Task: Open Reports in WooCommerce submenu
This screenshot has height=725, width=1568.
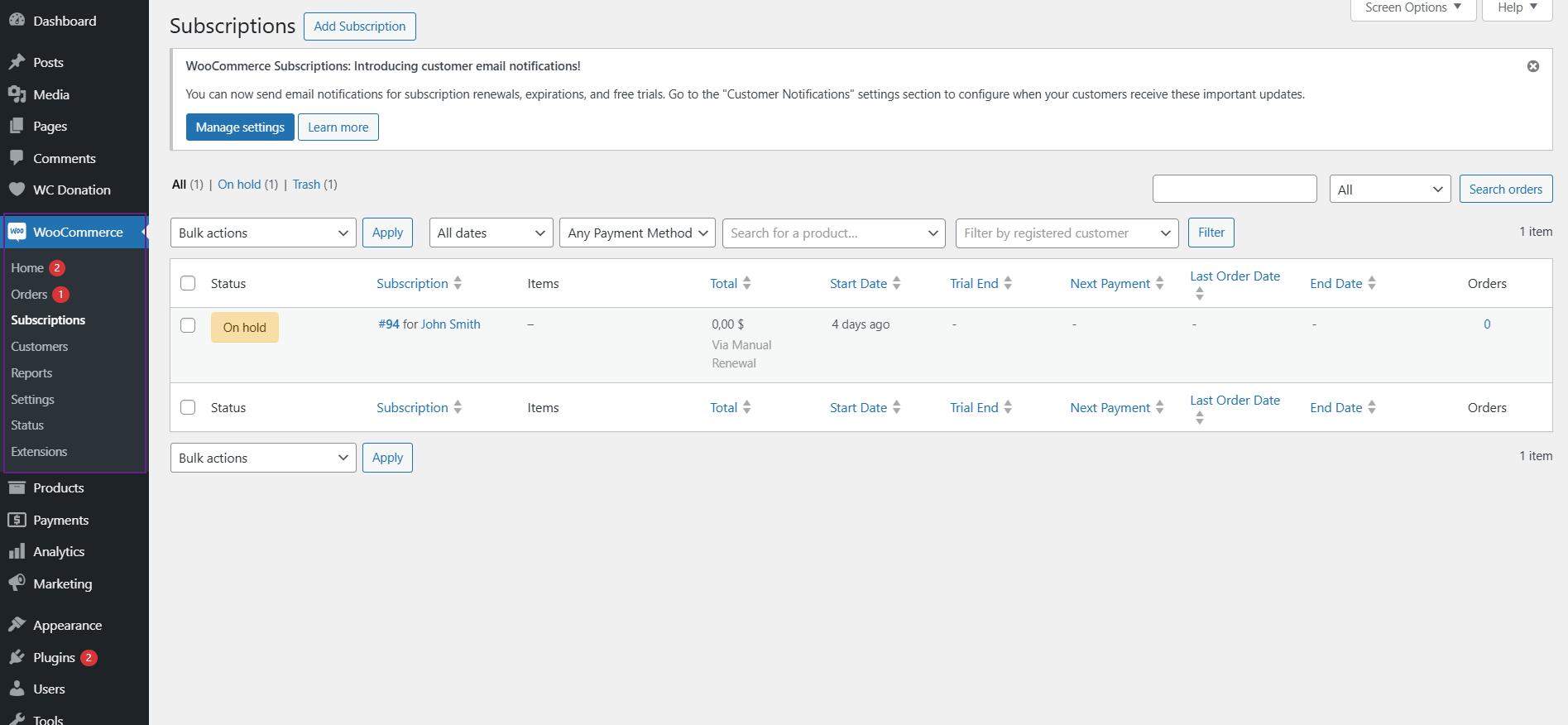Action: [x=31, y=373]
